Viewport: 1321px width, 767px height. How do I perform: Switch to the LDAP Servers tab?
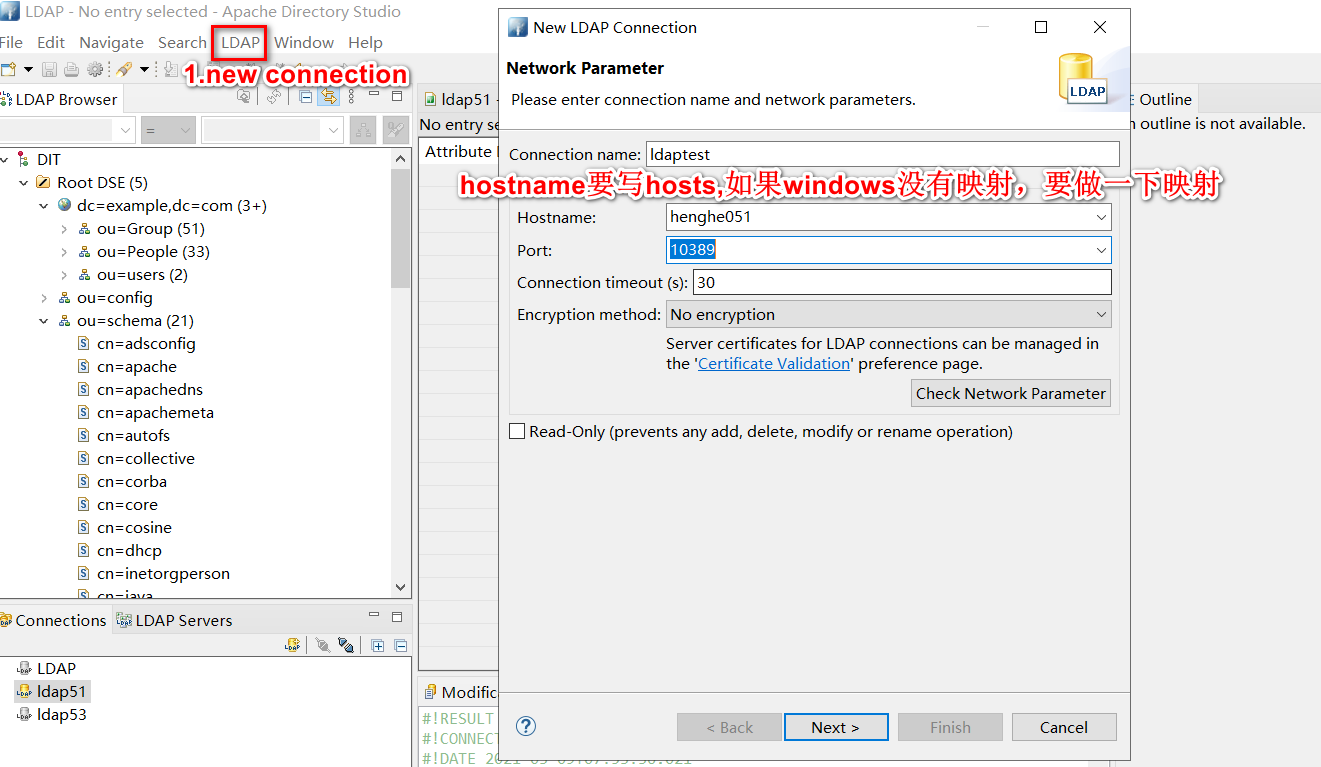pyautogui.click(x=174, y=620)
